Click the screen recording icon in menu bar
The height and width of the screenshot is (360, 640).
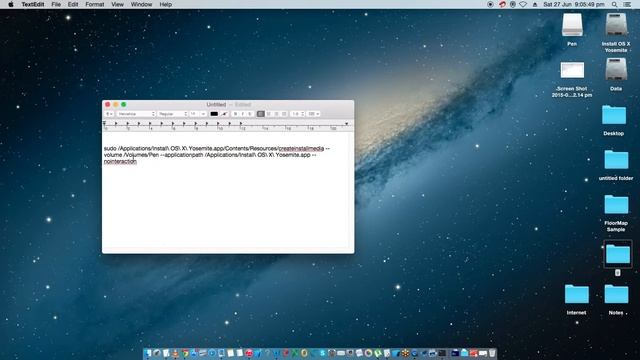tap(490, 4)
